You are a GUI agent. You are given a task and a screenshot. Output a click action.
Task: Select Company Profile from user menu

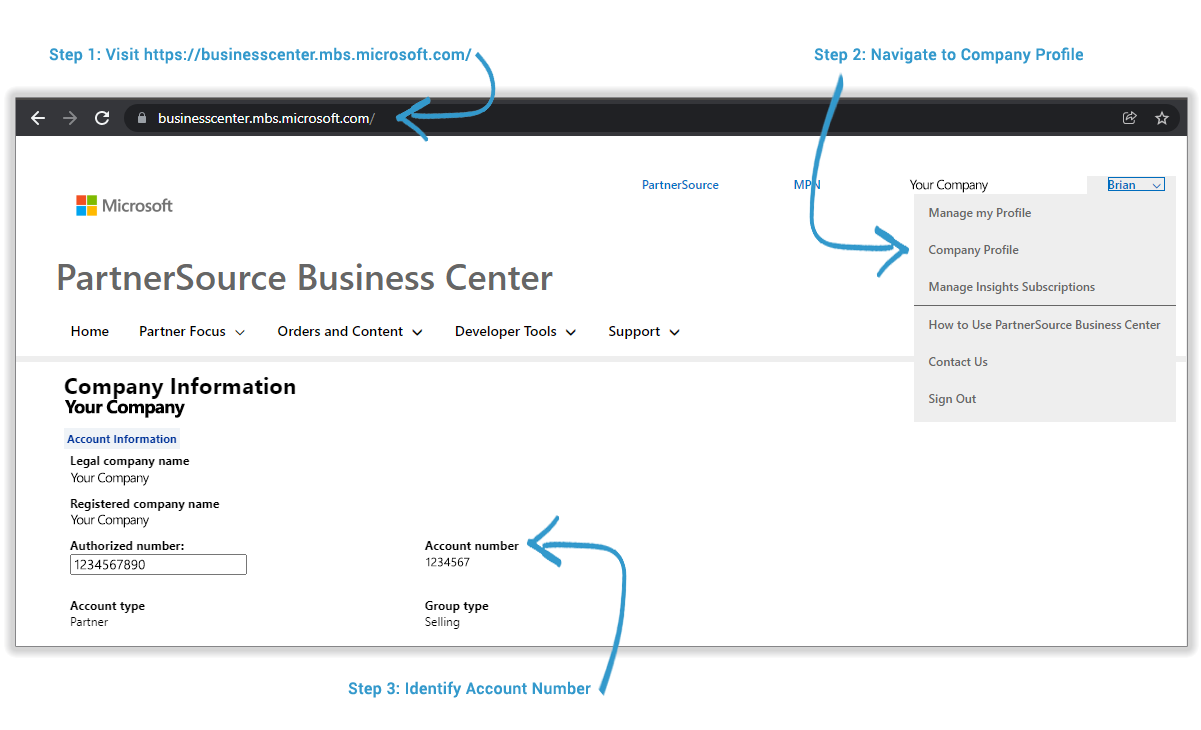[973, 250]
